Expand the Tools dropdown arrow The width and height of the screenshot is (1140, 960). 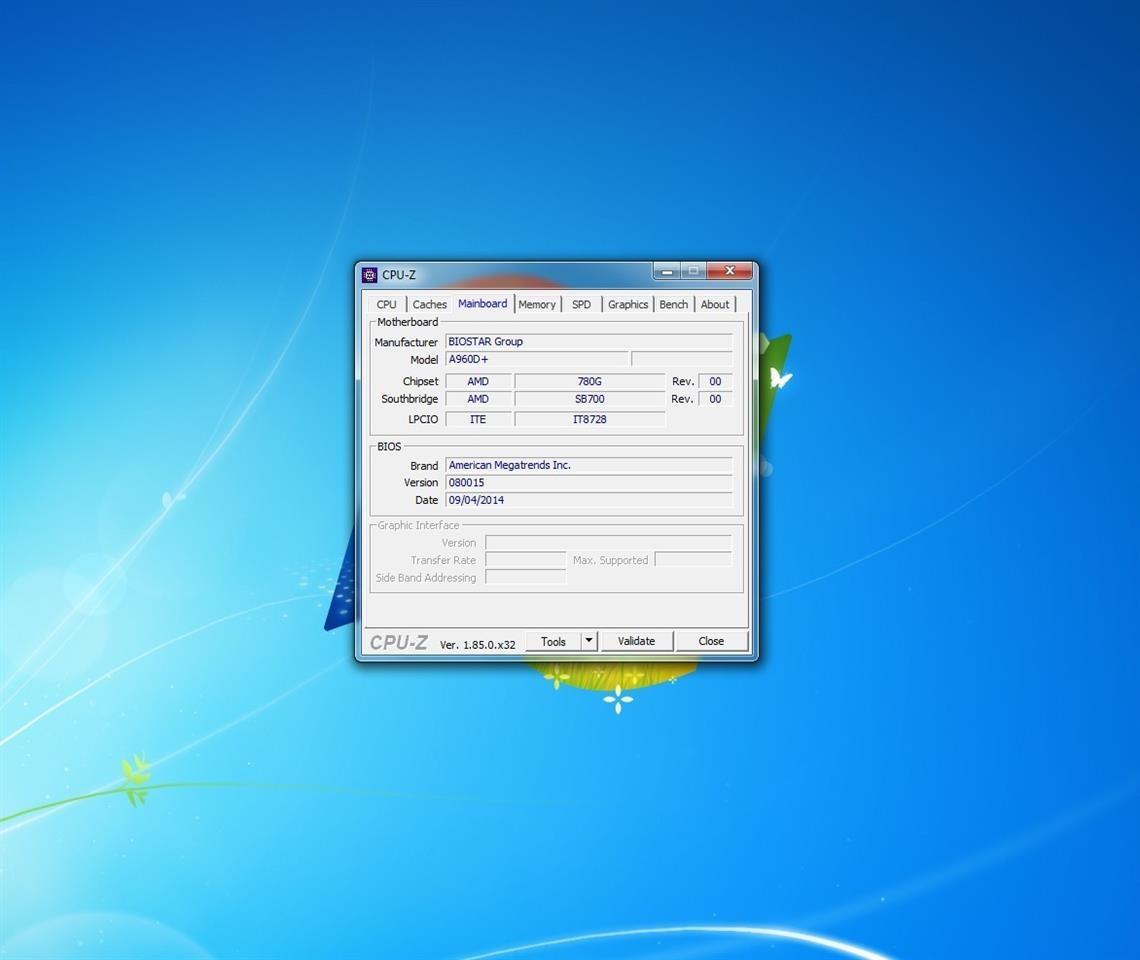coord(589,641)
